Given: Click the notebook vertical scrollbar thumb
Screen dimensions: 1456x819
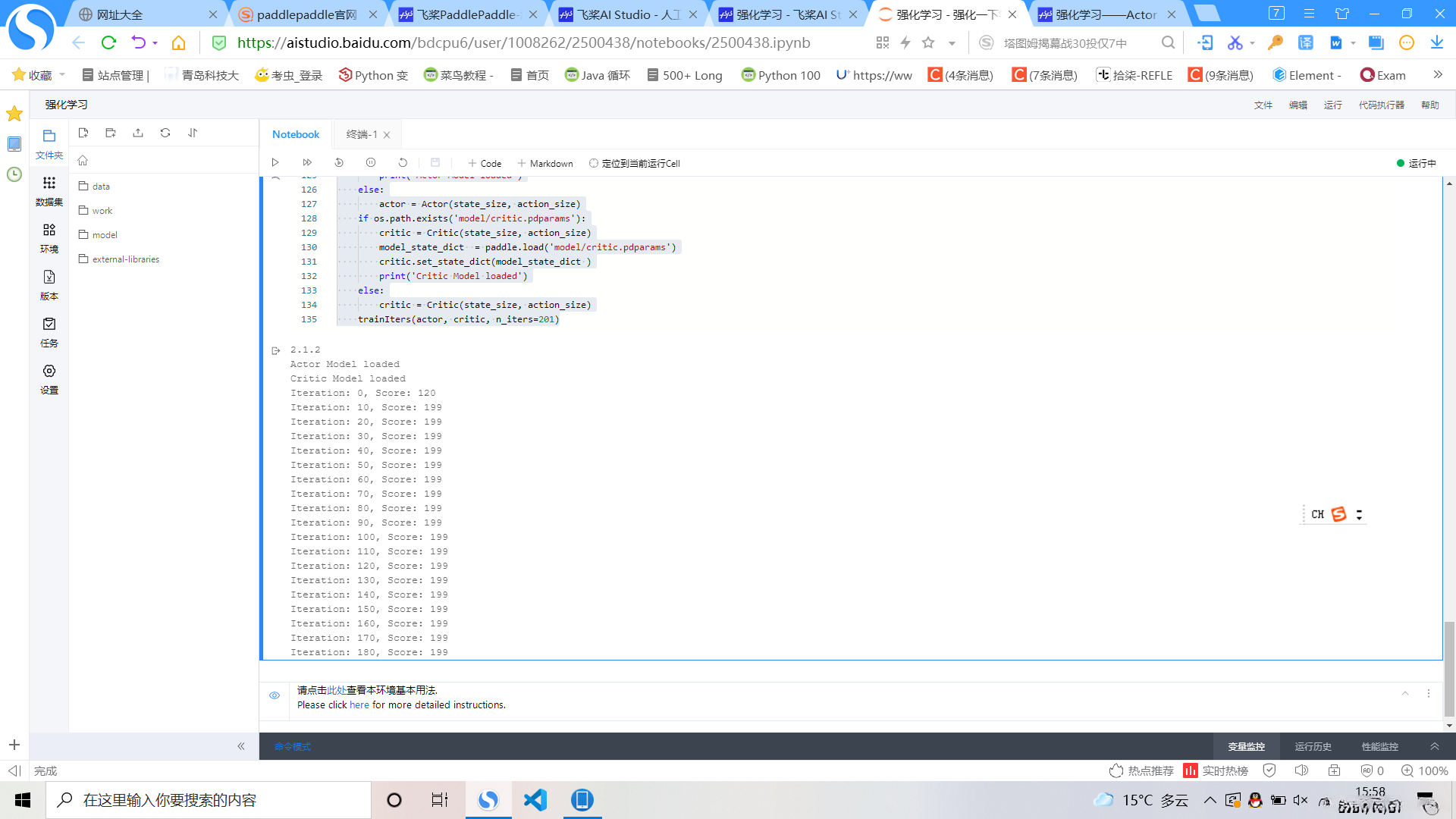Looking at the screenshot, I should tap(1449, 667).
